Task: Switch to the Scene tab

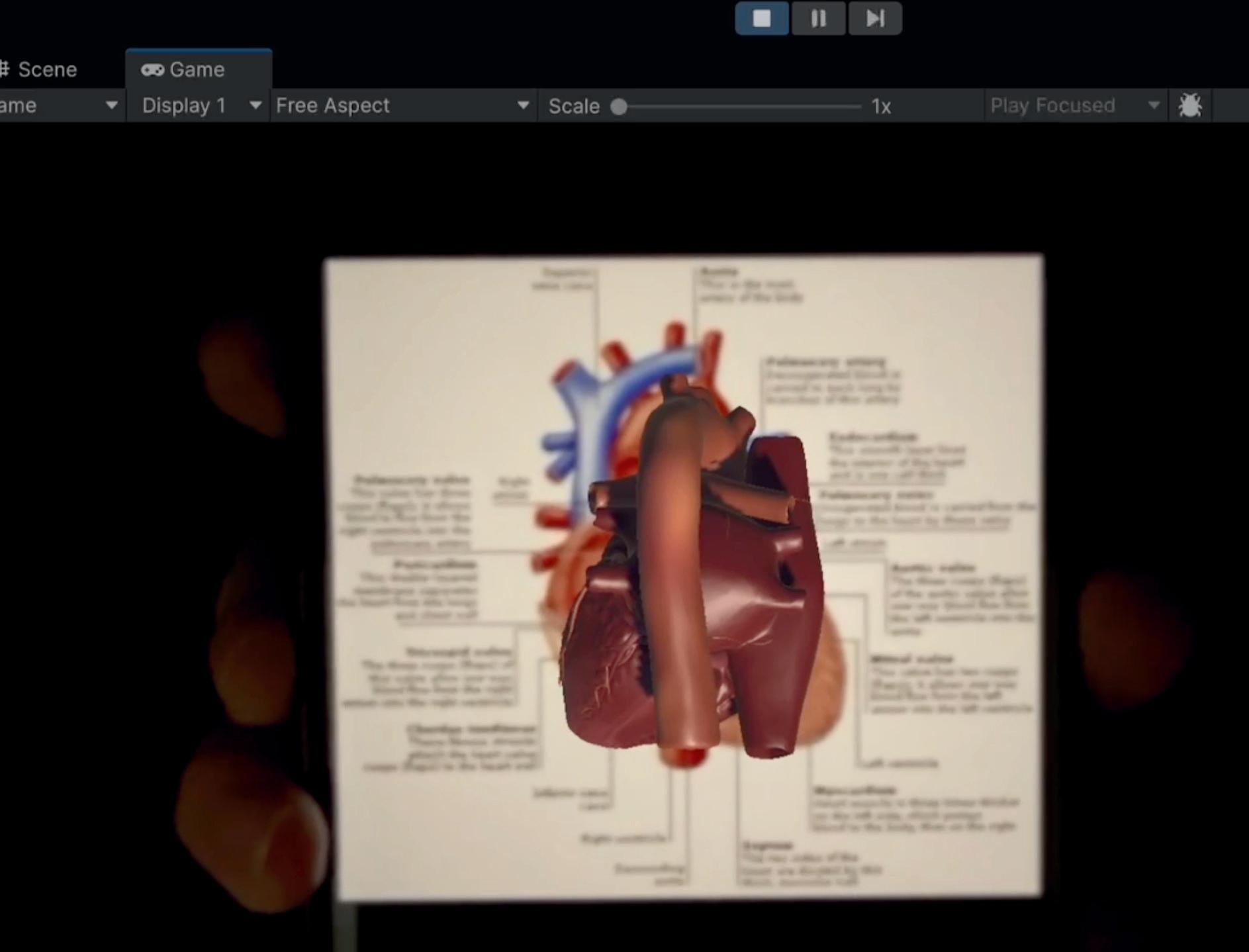Action: click(x=40, y=70)
